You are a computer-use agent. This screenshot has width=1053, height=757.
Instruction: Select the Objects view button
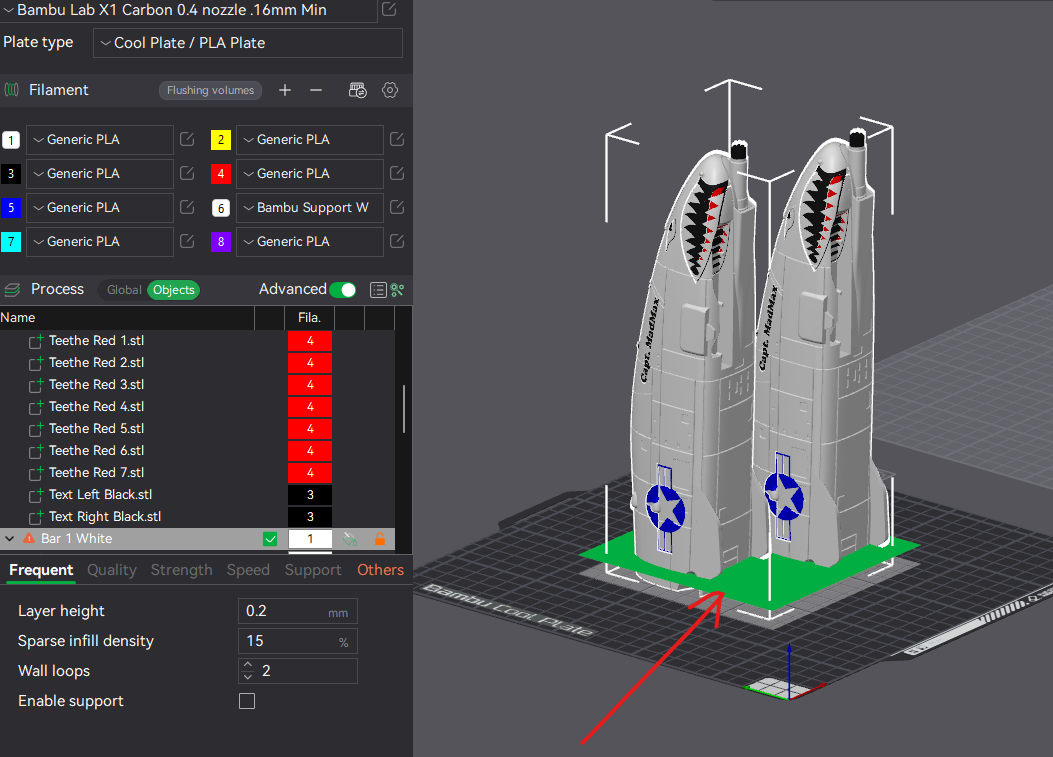pos(173,289)
